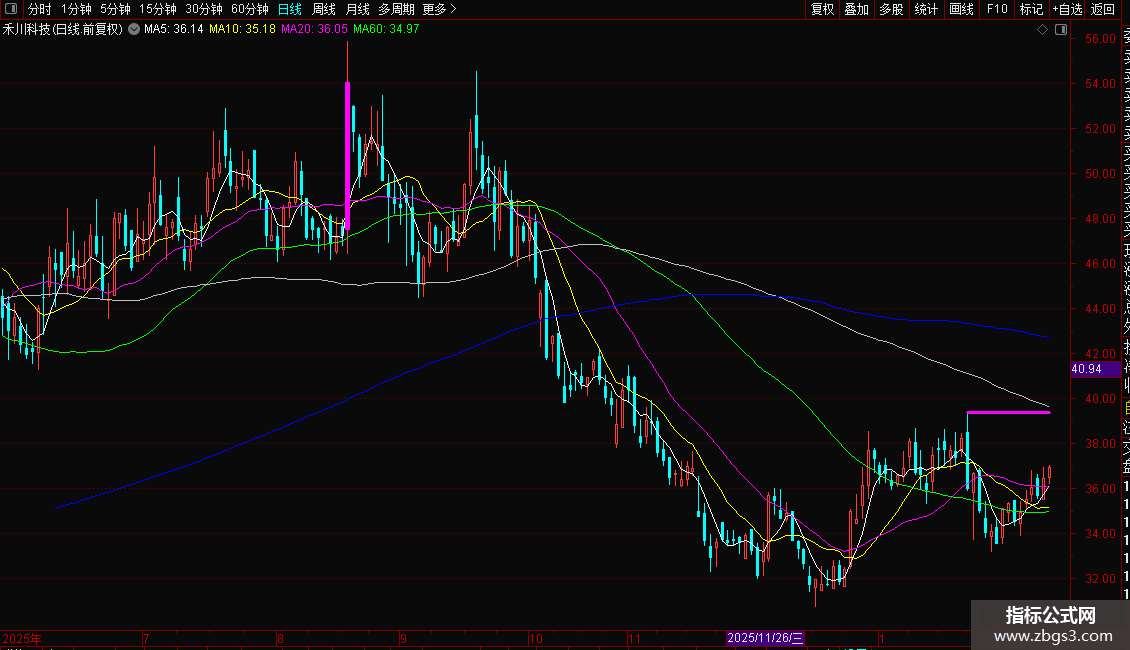Select the 日线 daily chart tab
This screenshot has width=1130, height=650.
coord(290,9)
